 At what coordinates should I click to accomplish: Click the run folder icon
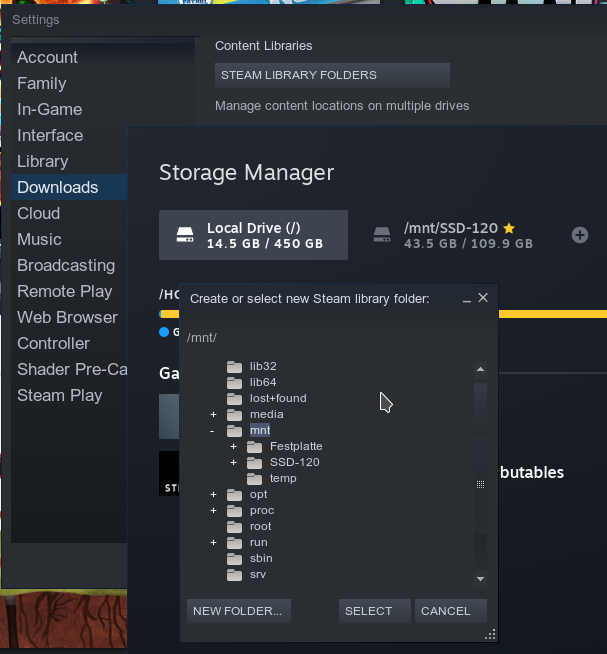coord(234,543)
